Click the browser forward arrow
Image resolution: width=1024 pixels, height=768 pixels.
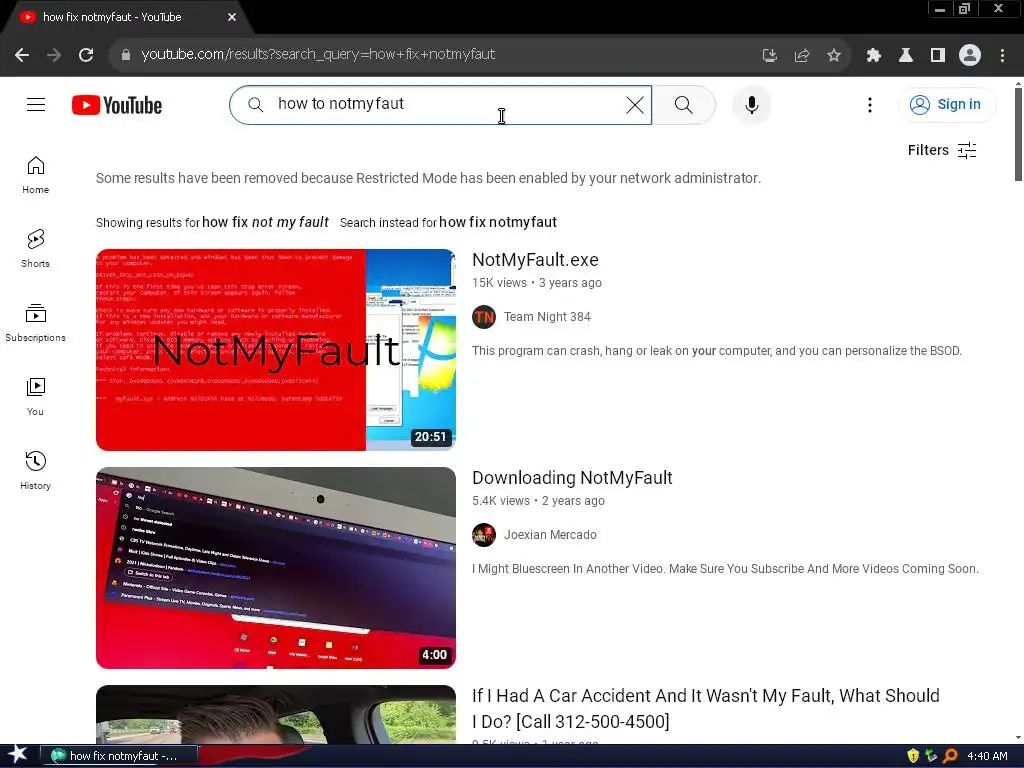(x=54, y=55)
